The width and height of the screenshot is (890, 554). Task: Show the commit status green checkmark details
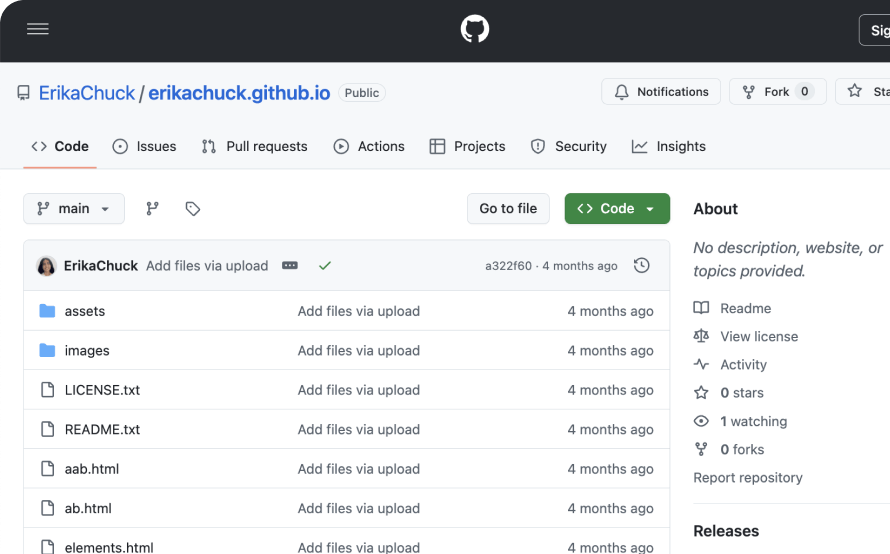325,266
